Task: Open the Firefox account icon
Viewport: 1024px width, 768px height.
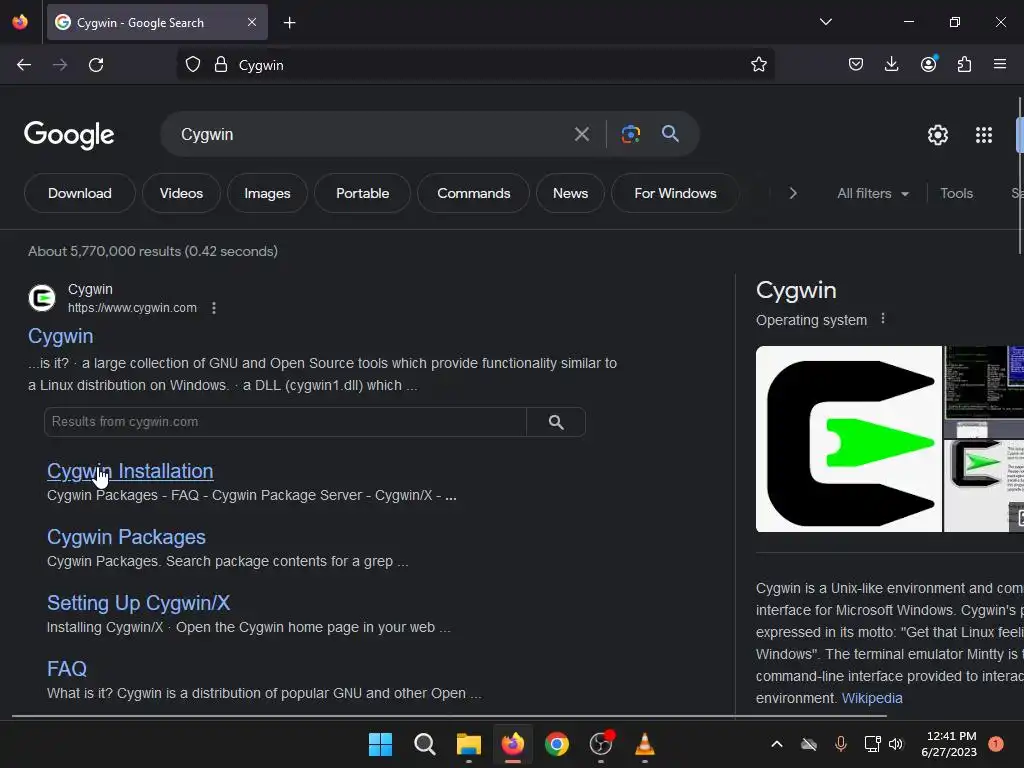Action: [928, 64]
